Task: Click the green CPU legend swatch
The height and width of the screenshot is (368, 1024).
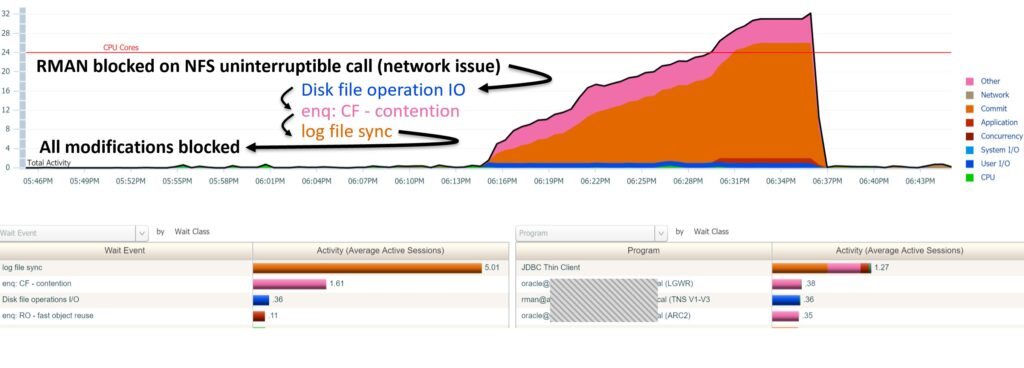Action: pyautogui.click(x=969, y=177)
